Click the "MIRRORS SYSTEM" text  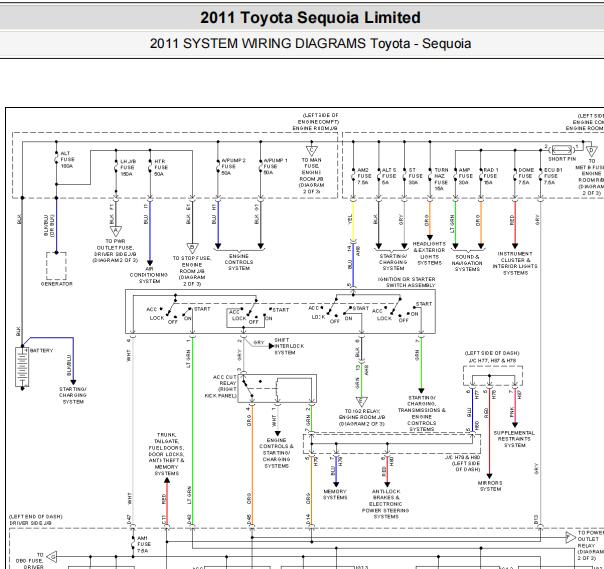coord(490,486)
